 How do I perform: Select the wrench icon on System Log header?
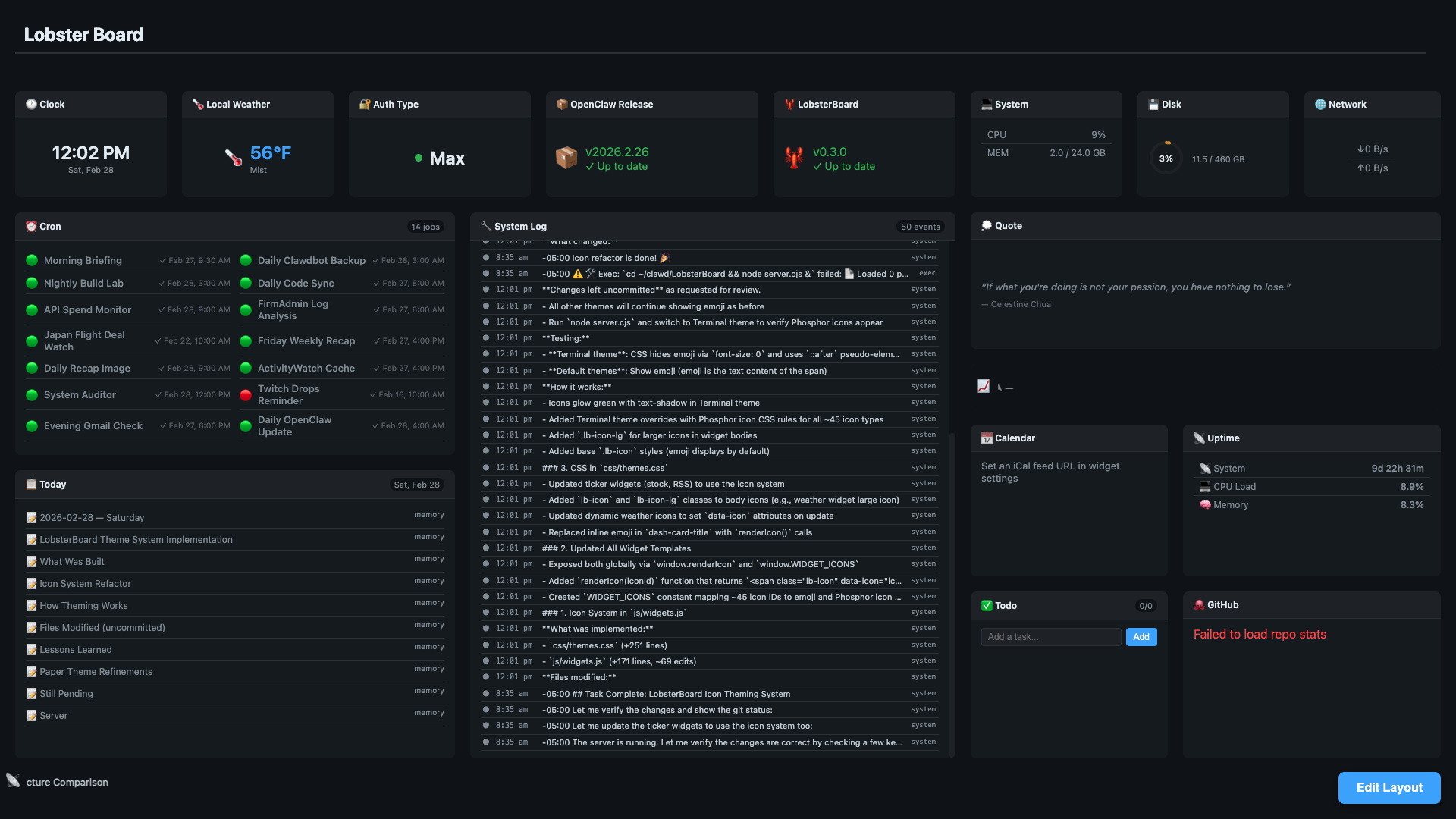pos(485,226)
